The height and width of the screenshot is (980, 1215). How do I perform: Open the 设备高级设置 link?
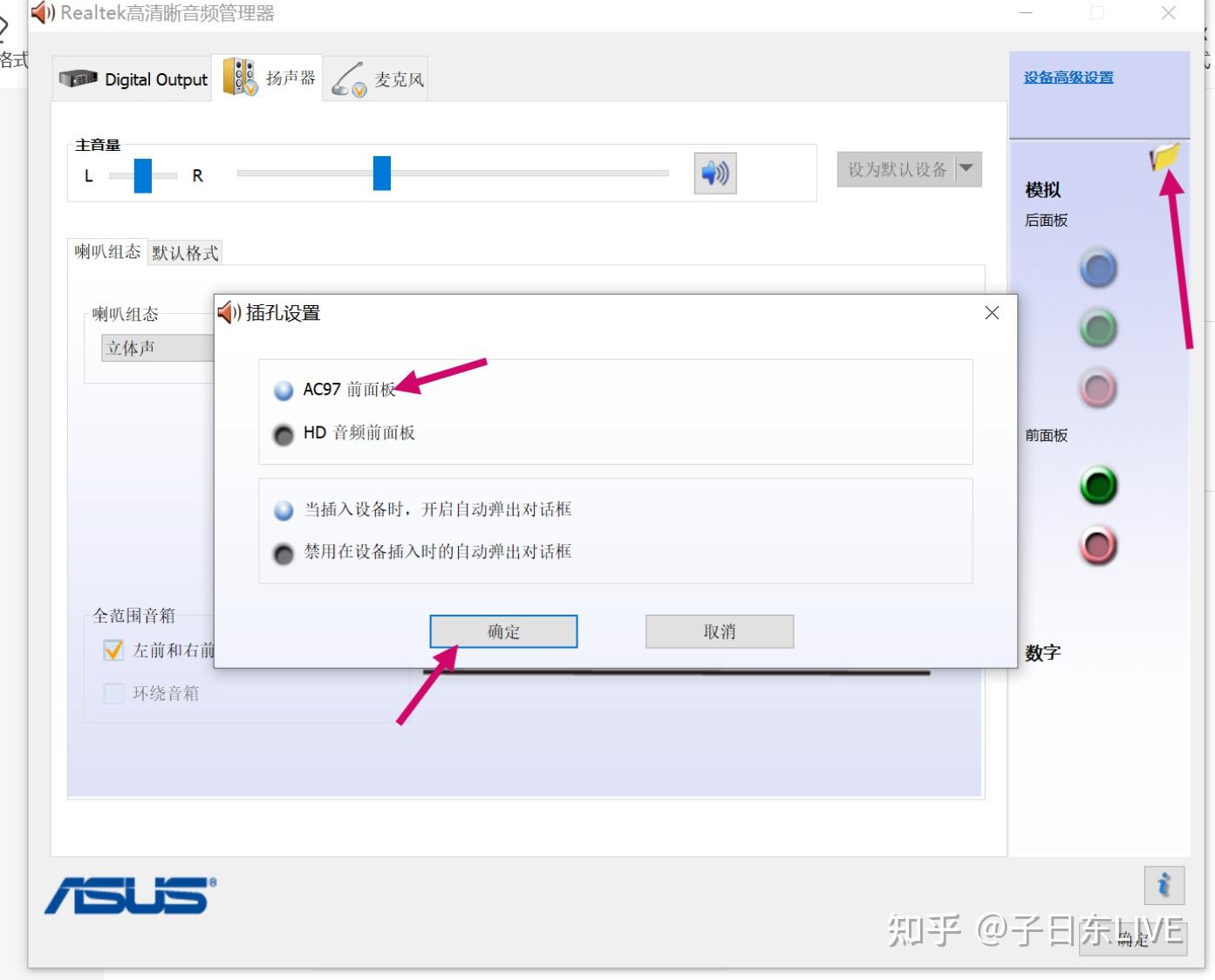click(1068, 78)
